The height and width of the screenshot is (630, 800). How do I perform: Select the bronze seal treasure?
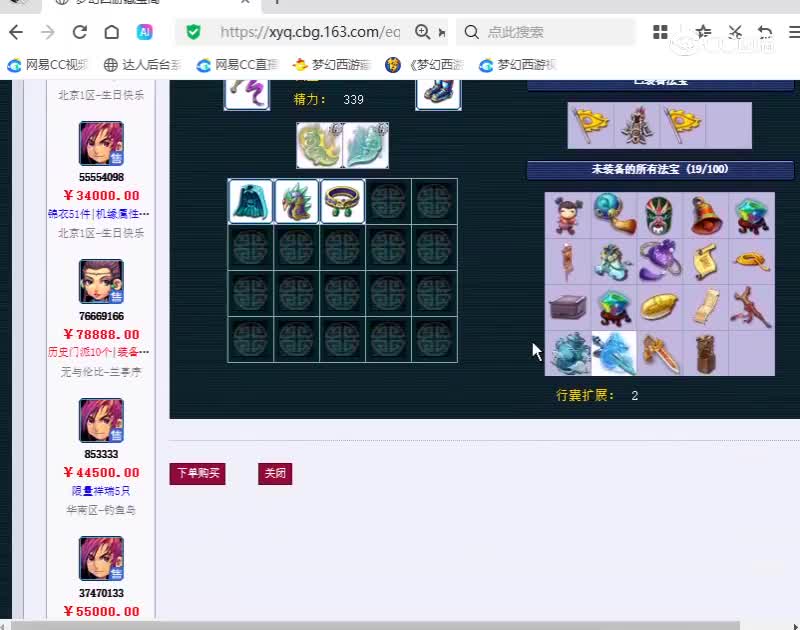click(x=706, y=353)
